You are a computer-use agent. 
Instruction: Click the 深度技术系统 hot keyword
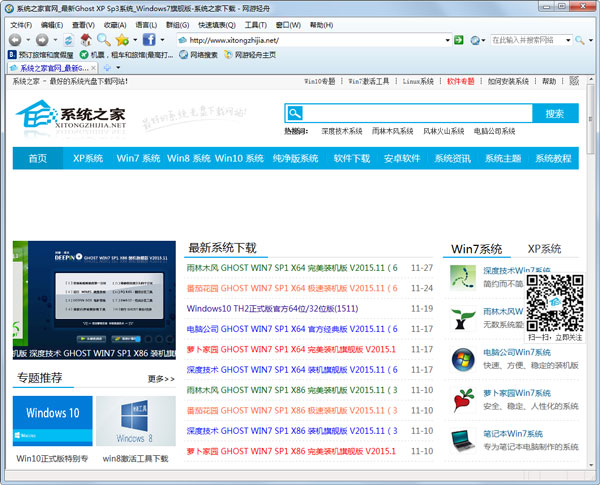click(342, 131)
